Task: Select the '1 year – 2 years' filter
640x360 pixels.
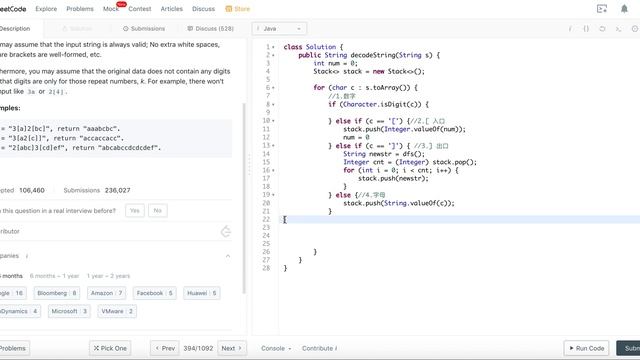Action: coord(108,276)
